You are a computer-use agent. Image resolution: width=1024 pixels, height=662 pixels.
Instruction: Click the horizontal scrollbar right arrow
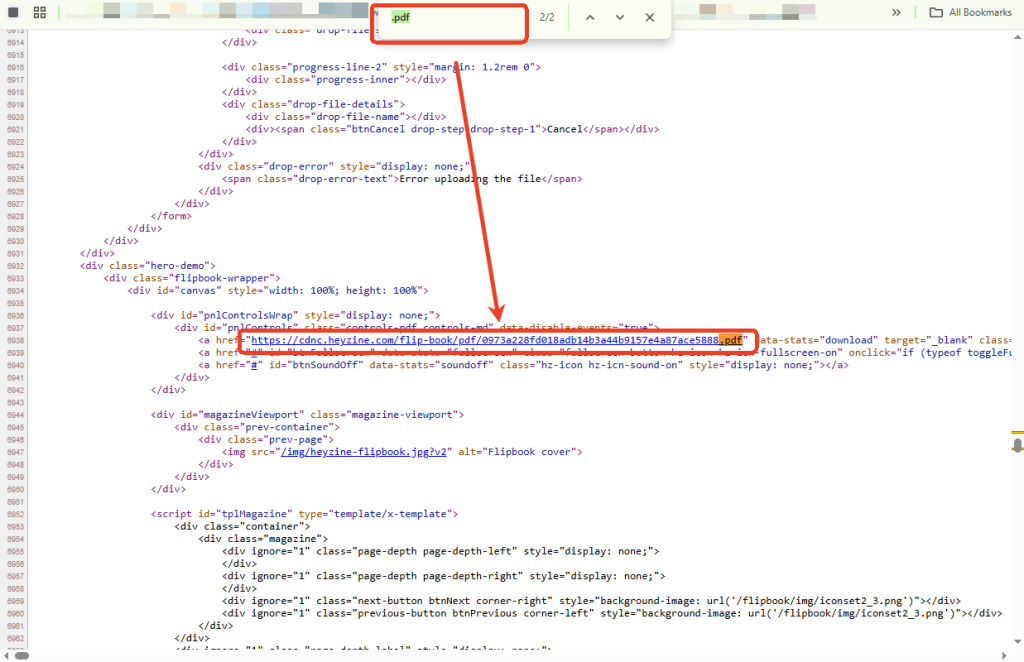tap(1004, 655)
